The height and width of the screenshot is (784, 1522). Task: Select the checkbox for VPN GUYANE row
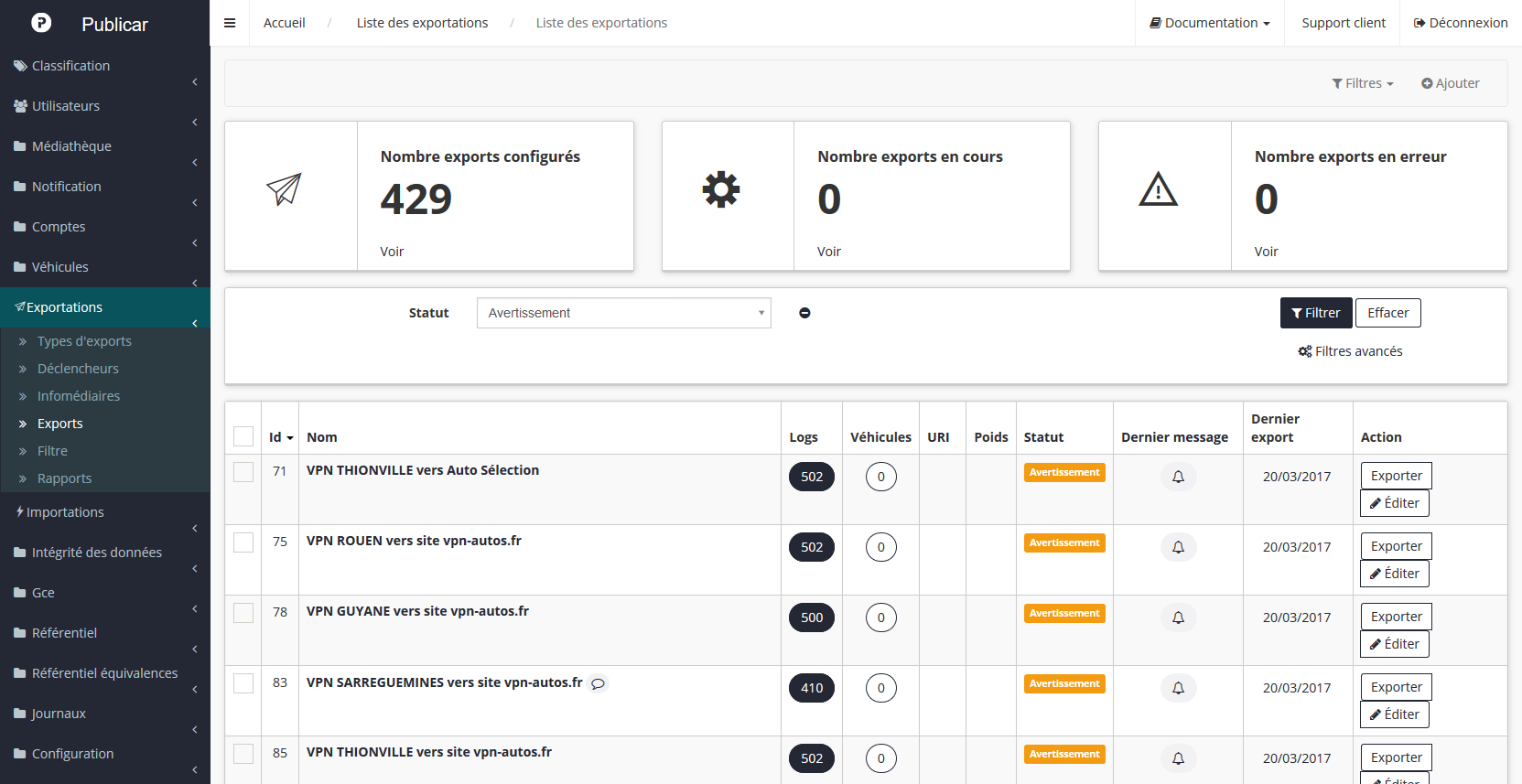(x=243, y=613)
